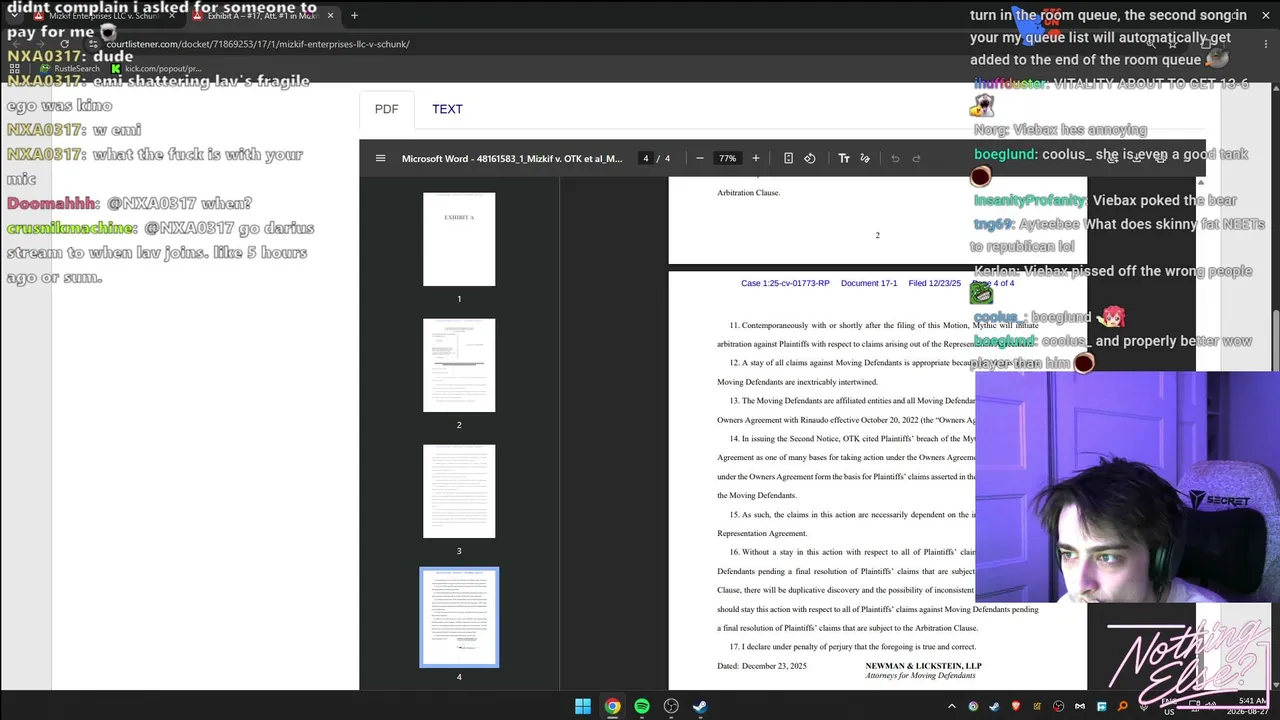
Task: Select the add text annotation tool
Action: tap(844, 158)
